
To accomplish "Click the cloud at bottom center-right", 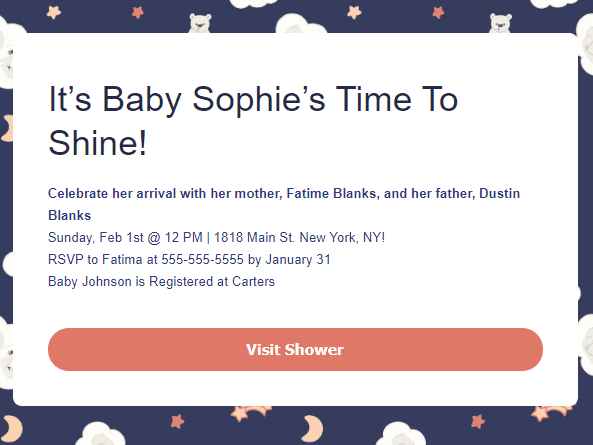I will point(401,434).
